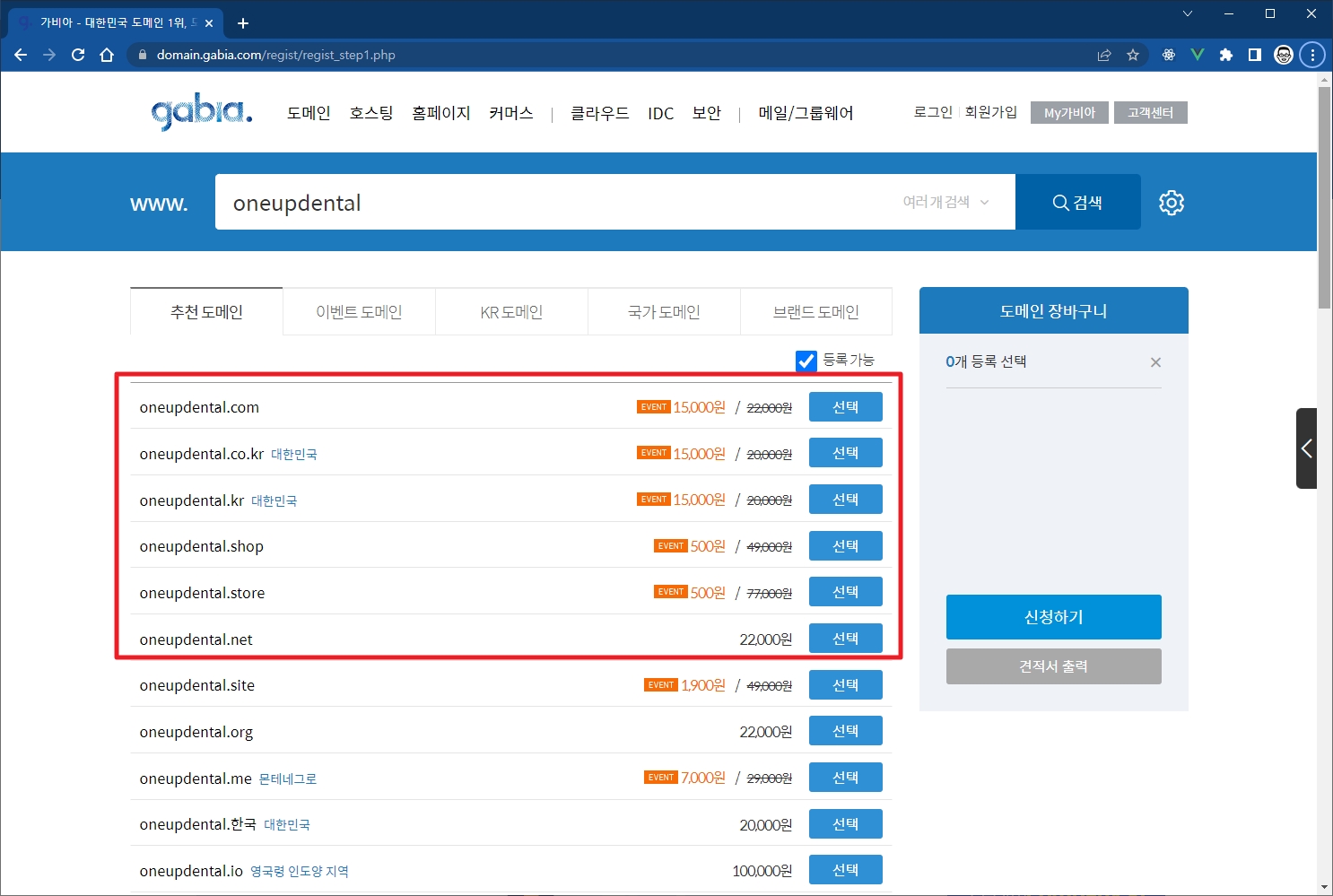
Task: Uncheck the 등록 가능 checkbox
Action: (806, 361)
